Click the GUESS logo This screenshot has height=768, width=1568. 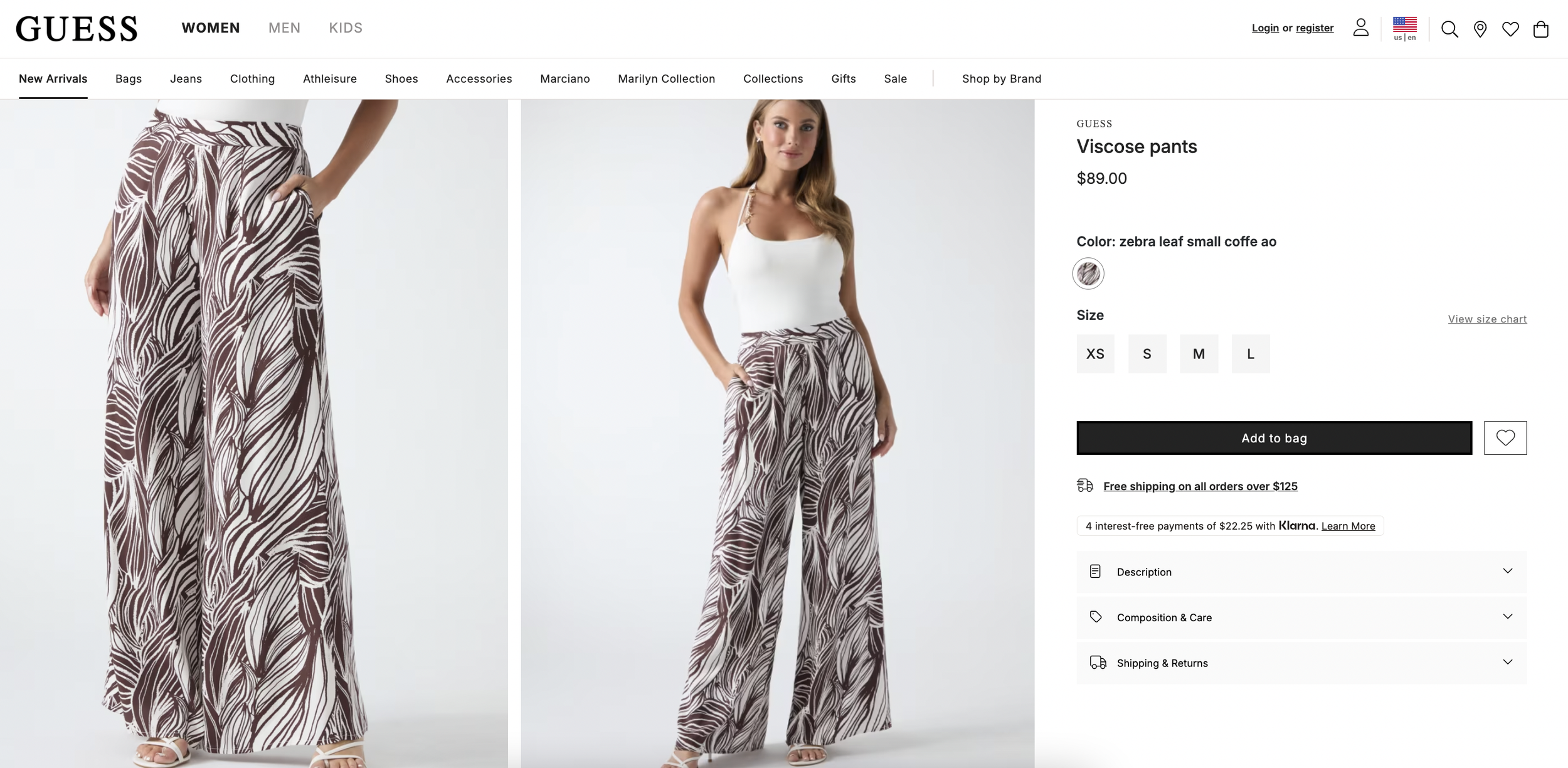click(x=77, y=29)
